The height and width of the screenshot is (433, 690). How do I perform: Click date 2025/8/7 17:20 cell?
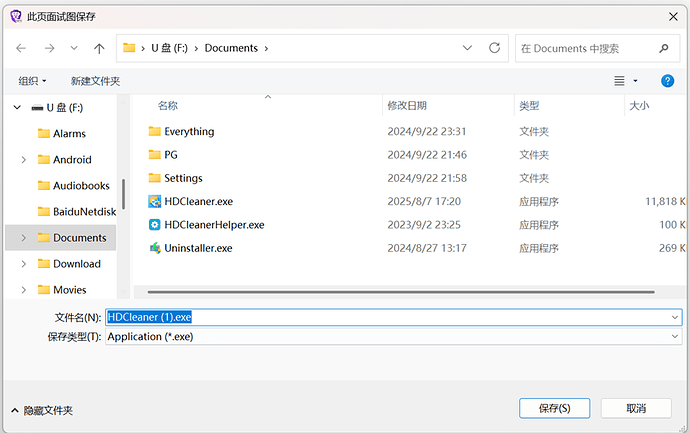coord(424,202)
